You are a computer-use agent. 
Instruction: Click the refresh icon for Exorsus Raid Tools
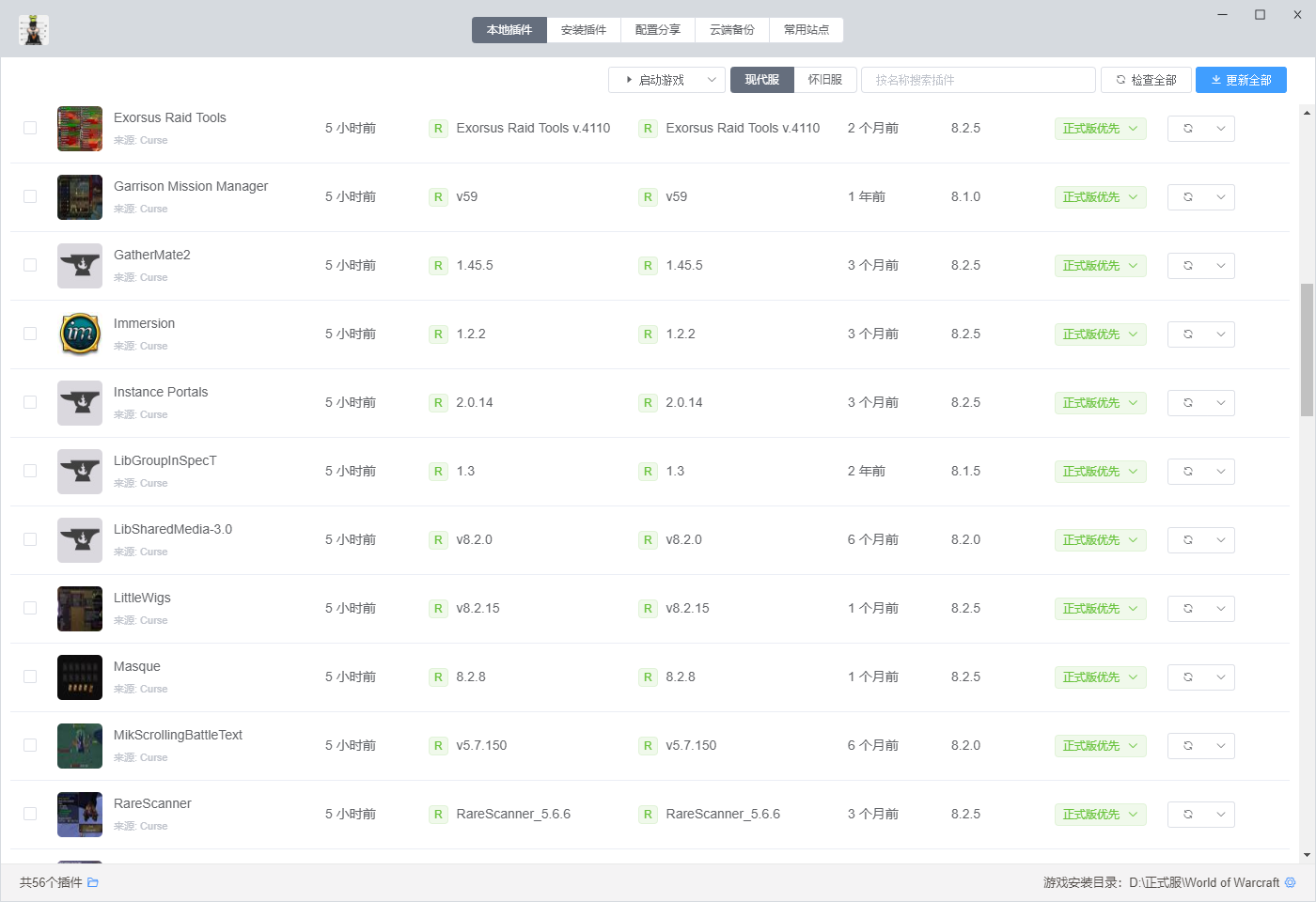(x=1188, y=129)
